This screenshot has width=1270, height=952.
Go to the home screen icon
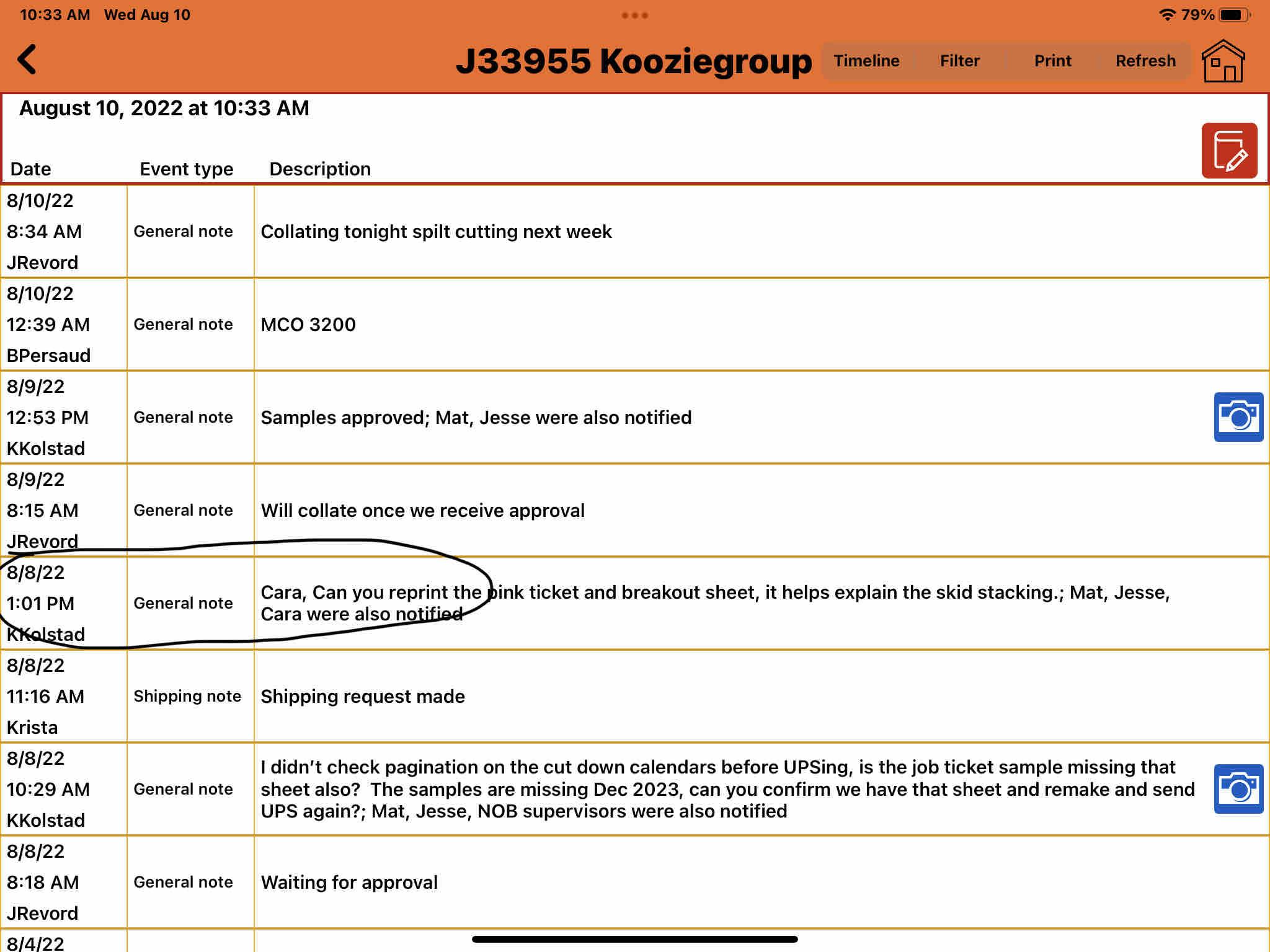1222,61
